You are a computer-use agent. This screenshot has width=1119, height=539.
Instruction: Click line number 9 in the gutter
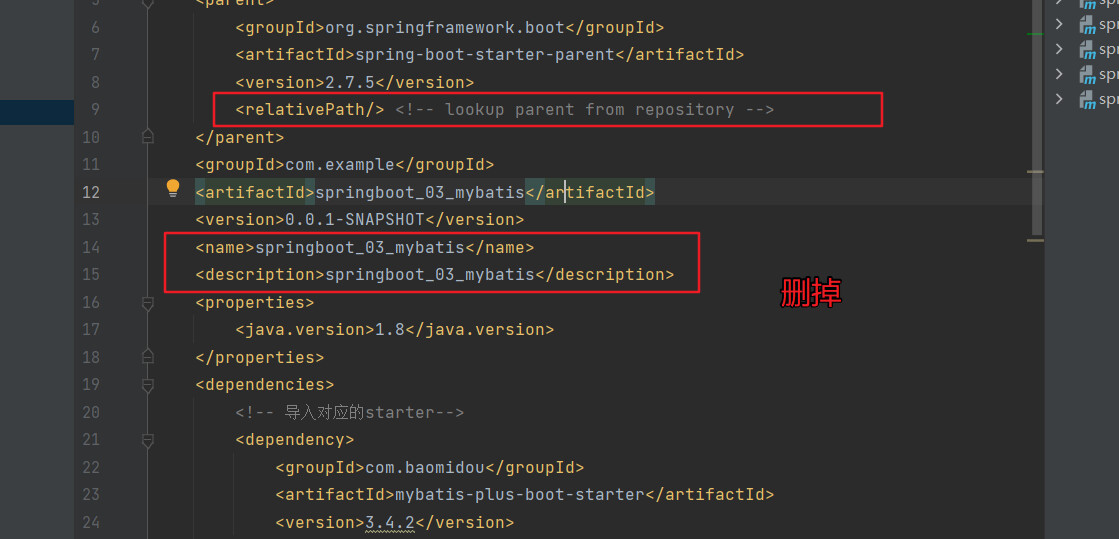point(95,110)
